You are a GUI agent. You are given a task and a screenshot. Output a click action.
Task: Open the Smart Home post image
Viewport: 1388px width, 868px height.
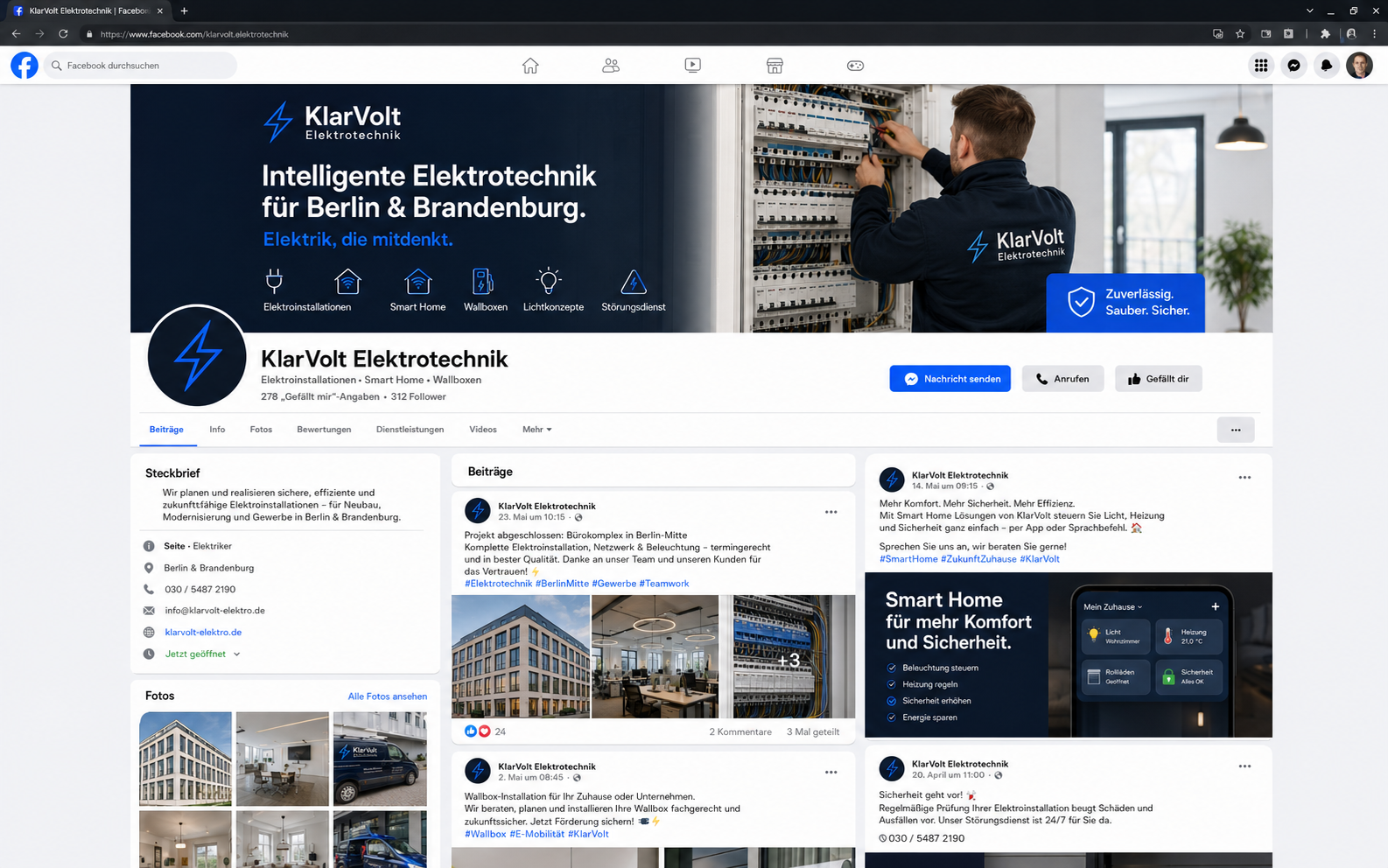pos(1069,655)
